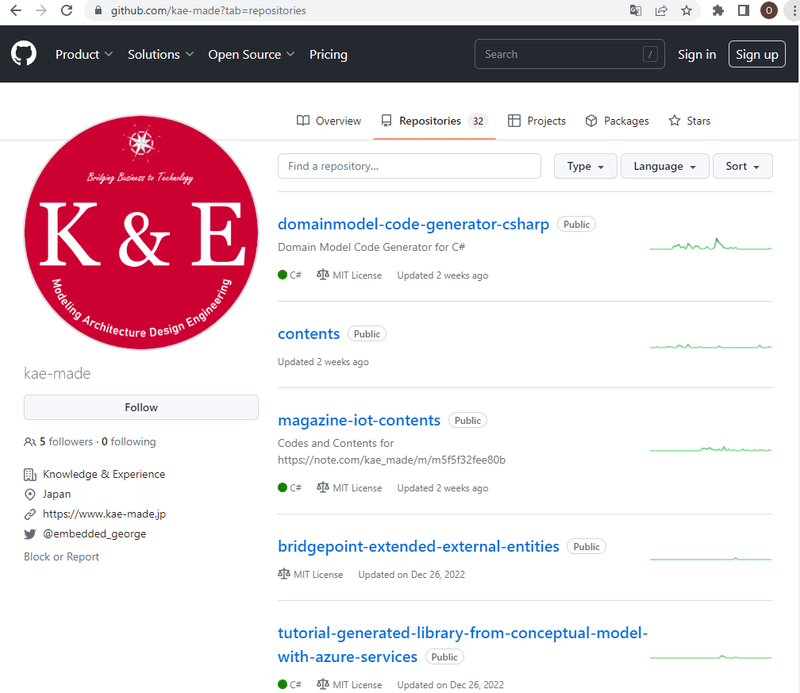
Task: Follow the kae-made user
Action: 141,407
